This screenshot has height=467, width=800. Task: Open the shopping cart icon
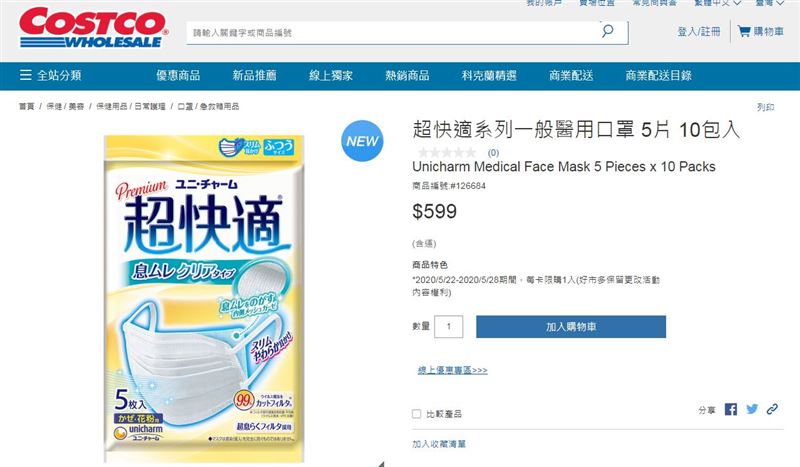pyautogui.click(x=744, y=32)
